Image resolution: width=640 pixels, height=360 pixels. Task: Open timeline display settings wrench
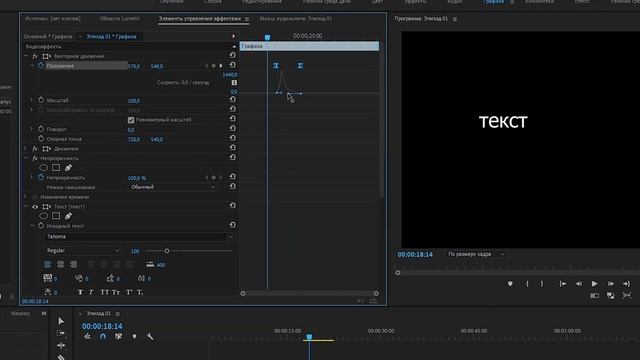coord(150,337)
